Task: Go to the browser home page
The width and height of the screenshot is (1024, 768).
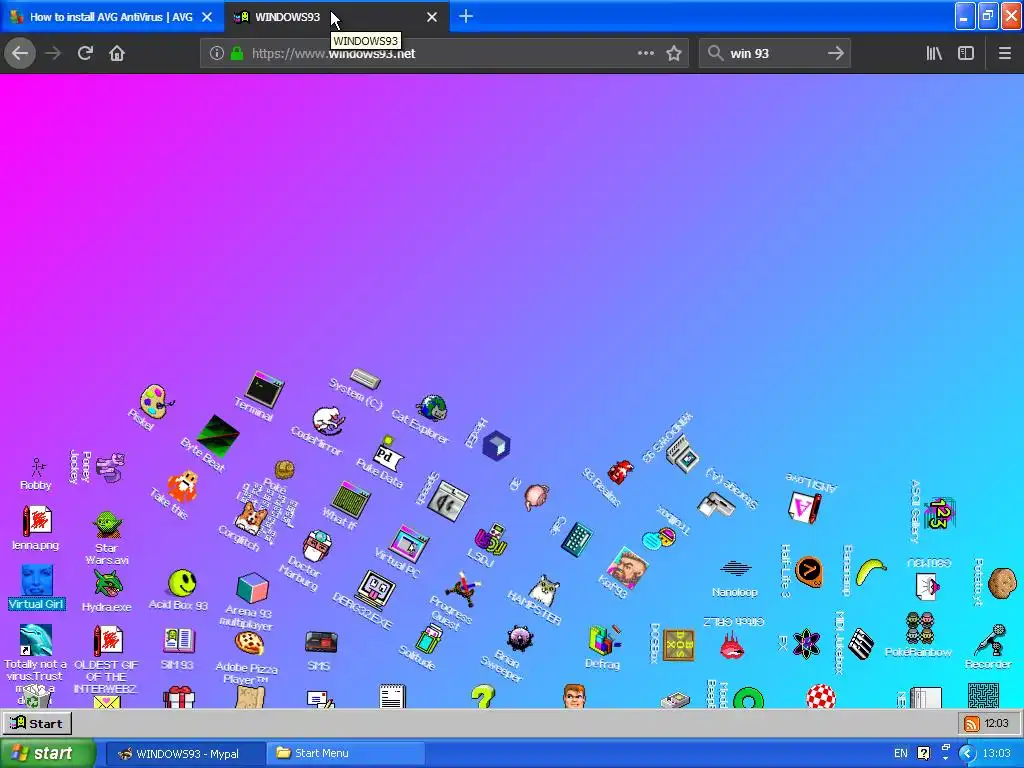Action: pyautogui.click(x=117, y=54)
